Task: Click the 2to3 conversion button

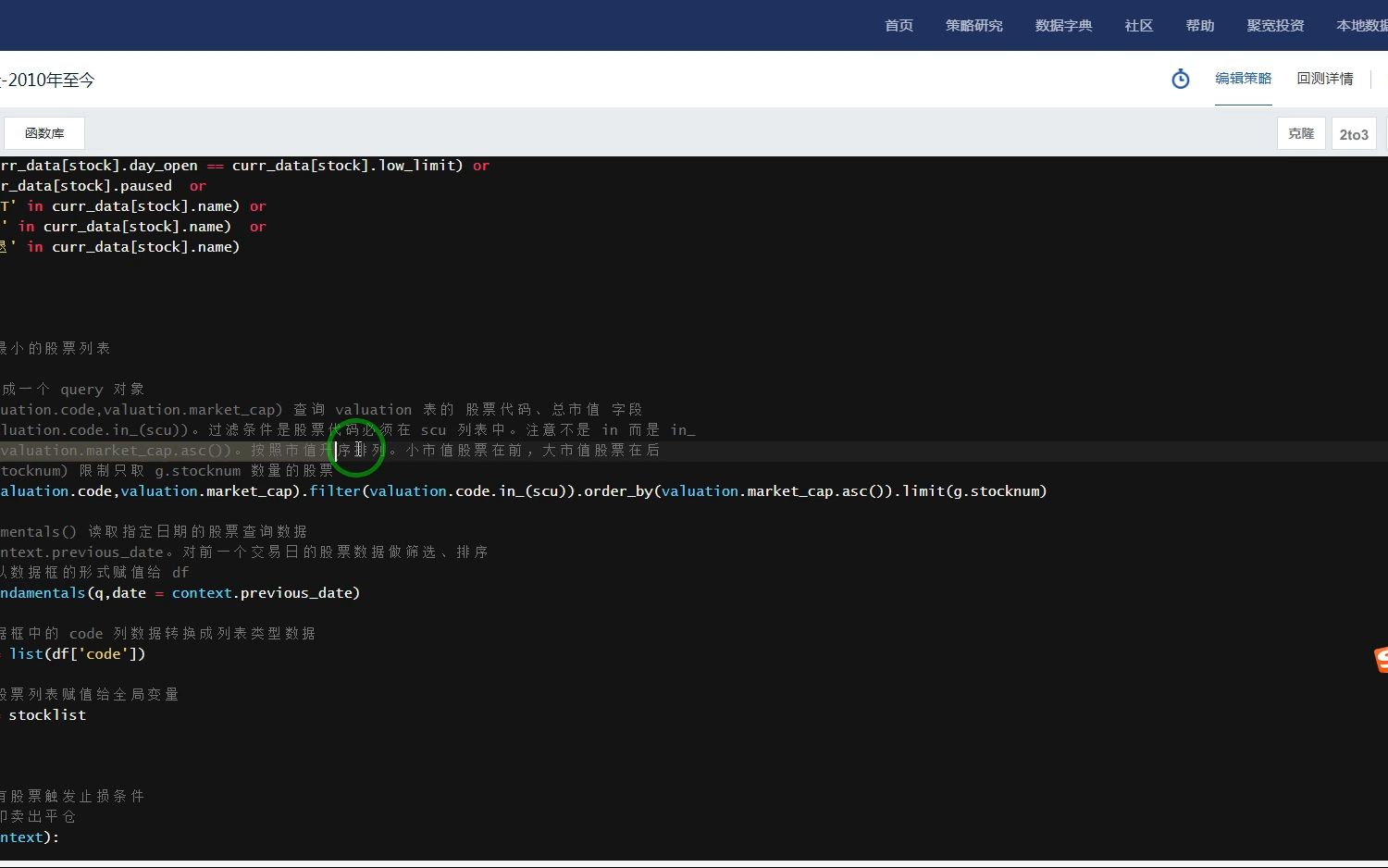Action: (x=1354, y=134)
